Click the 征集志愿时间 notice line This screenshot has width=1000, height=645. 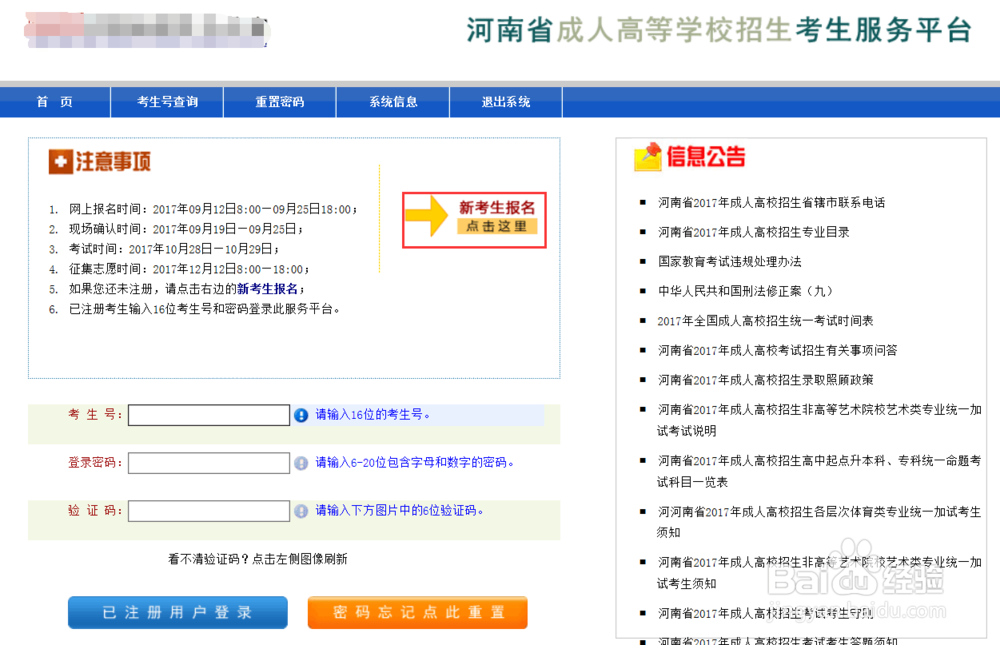click(x=189, y=269)
